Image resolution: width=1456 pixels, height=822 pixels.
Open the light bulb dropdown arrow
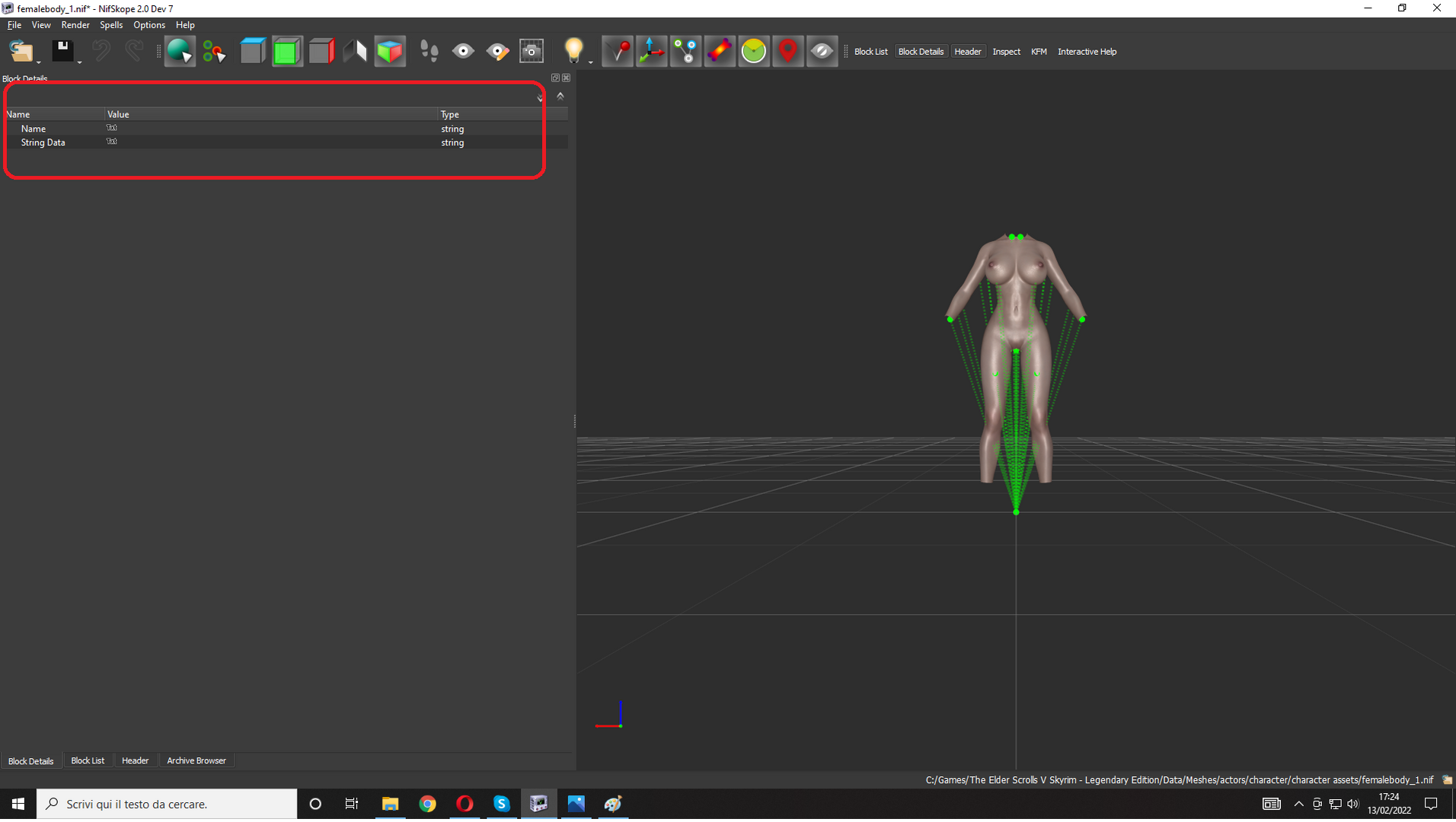(590, 62)
